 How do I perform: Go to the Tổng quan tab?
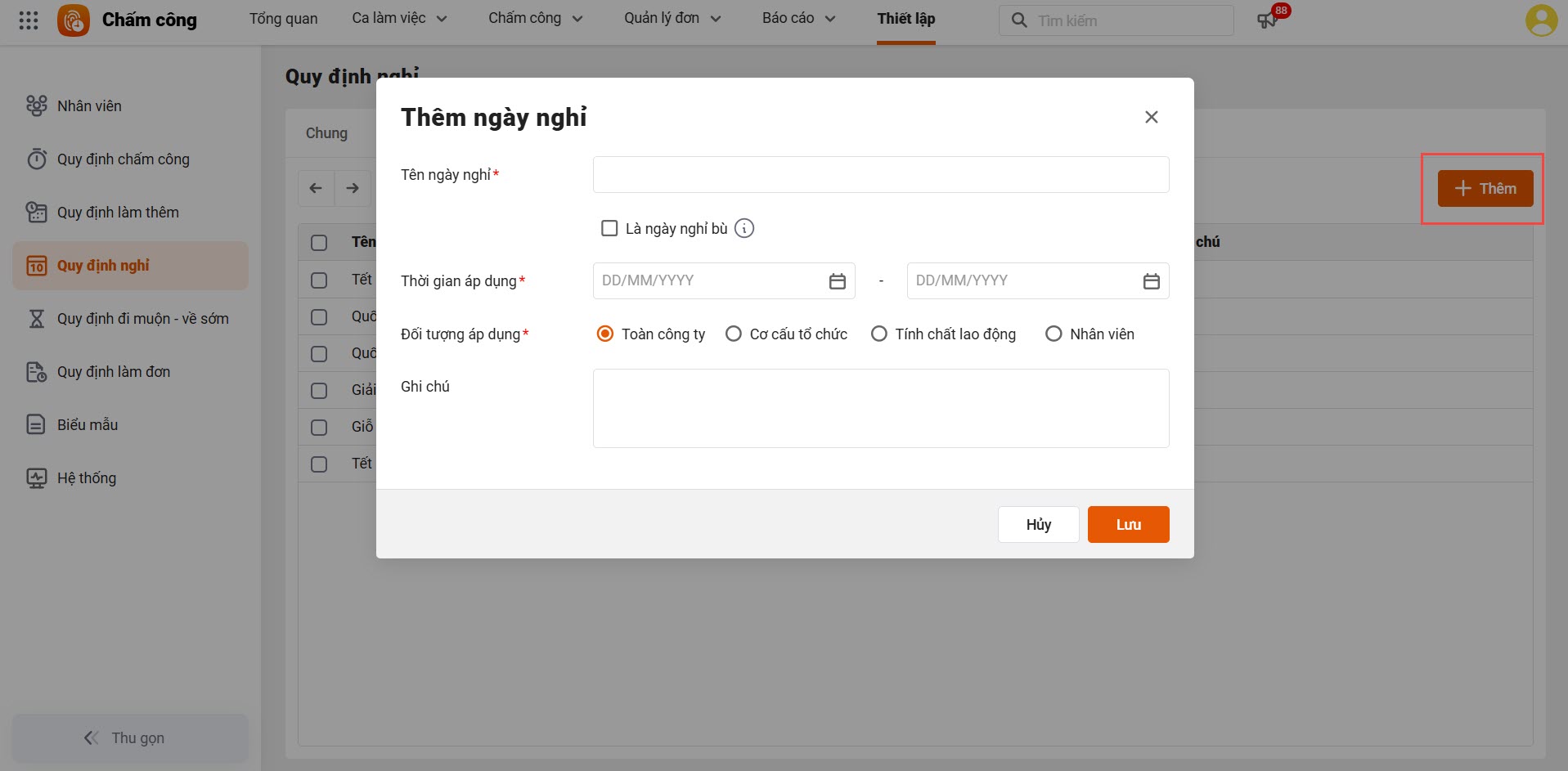(283, 18)
